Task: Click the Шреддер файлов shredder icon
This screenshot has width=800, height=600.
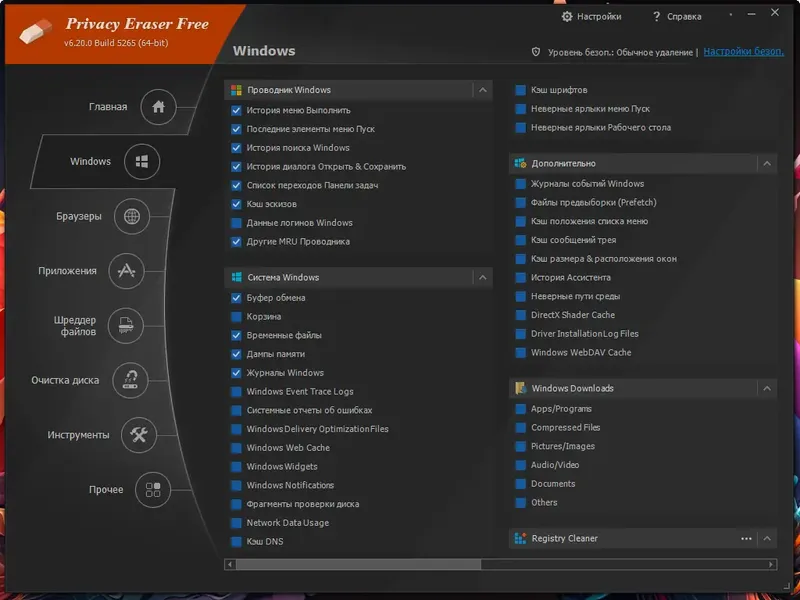Action: (126, 325)
